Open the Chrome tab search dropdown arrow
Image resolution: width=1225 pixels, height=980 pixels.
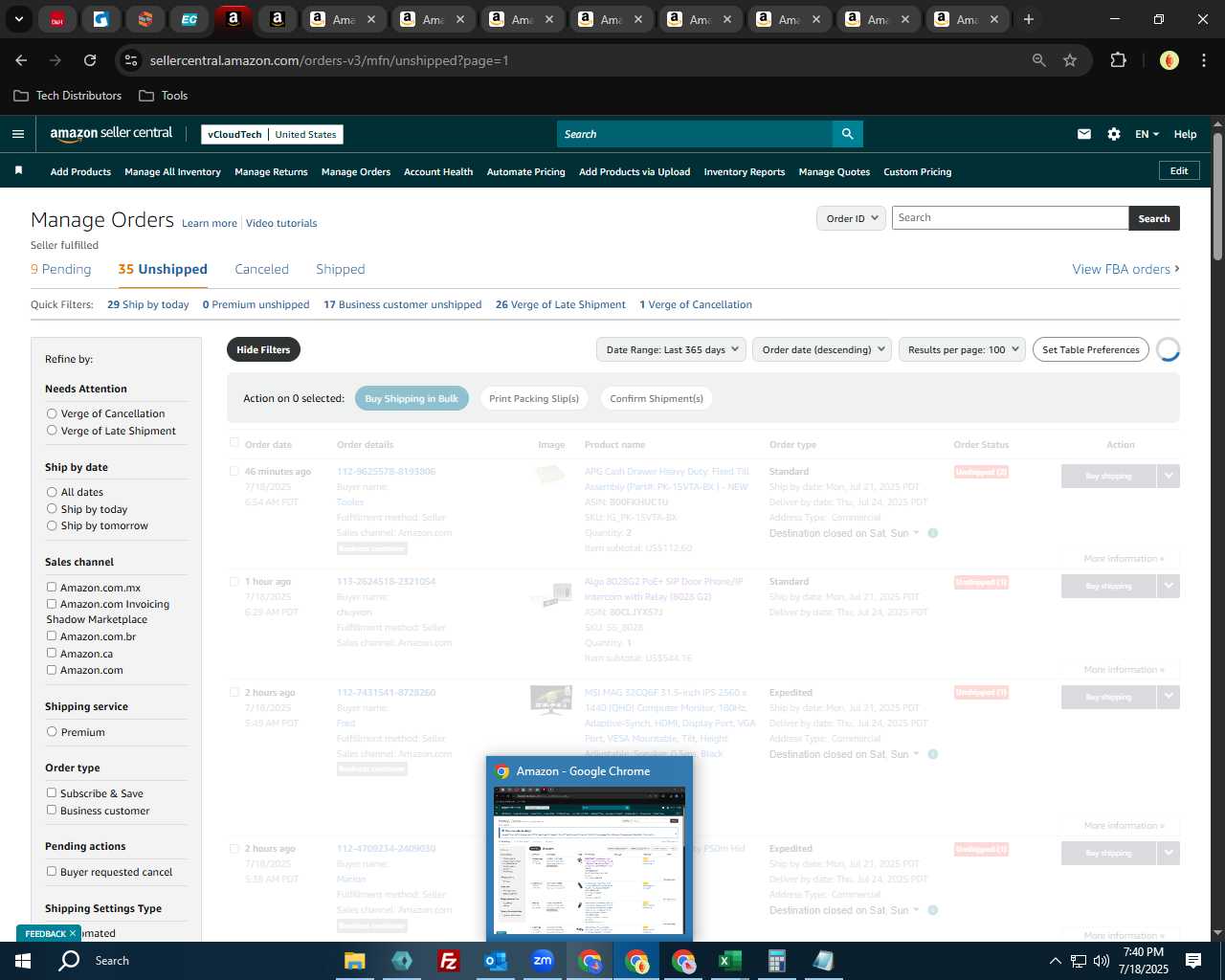tap(18, 19)
